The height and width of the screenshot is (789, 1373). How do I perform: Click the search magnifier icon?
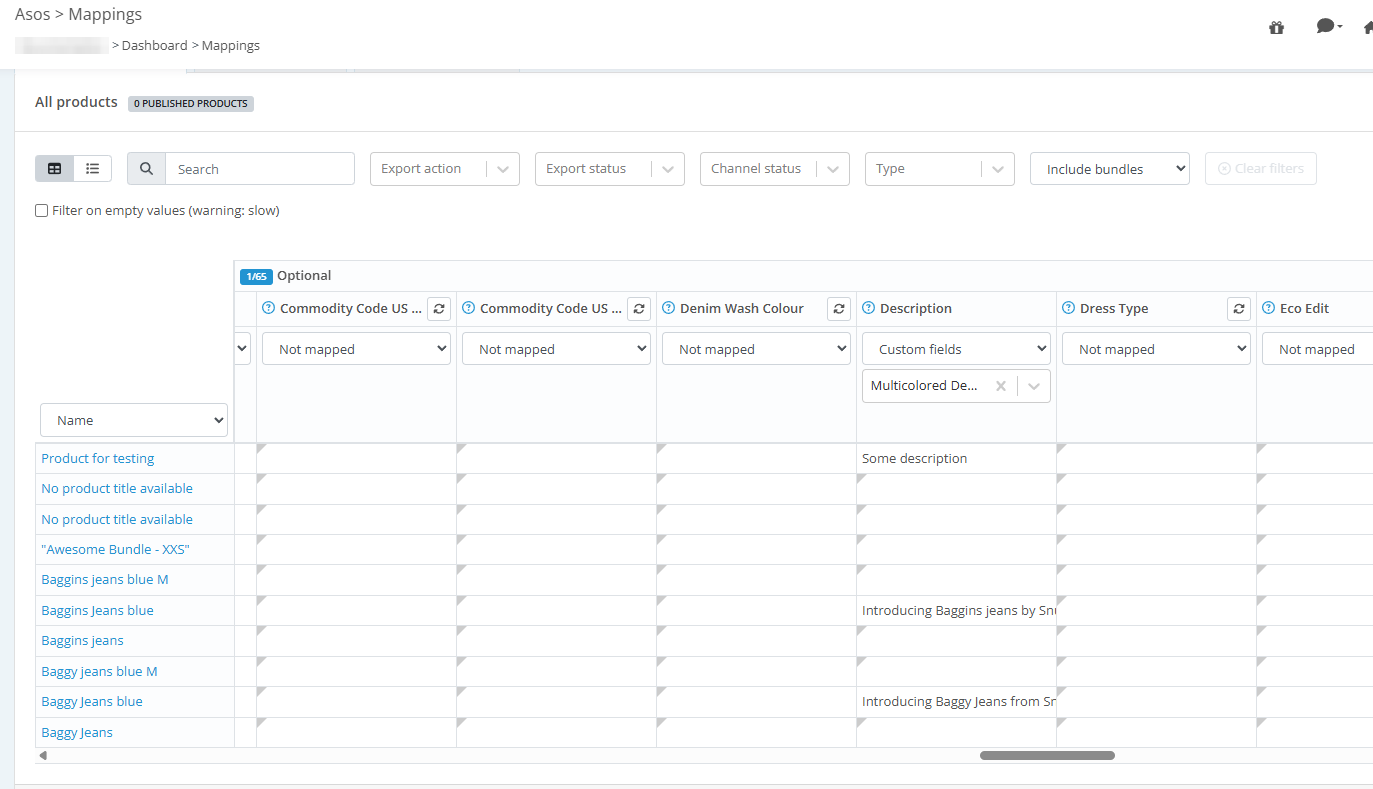click(145, 168)
